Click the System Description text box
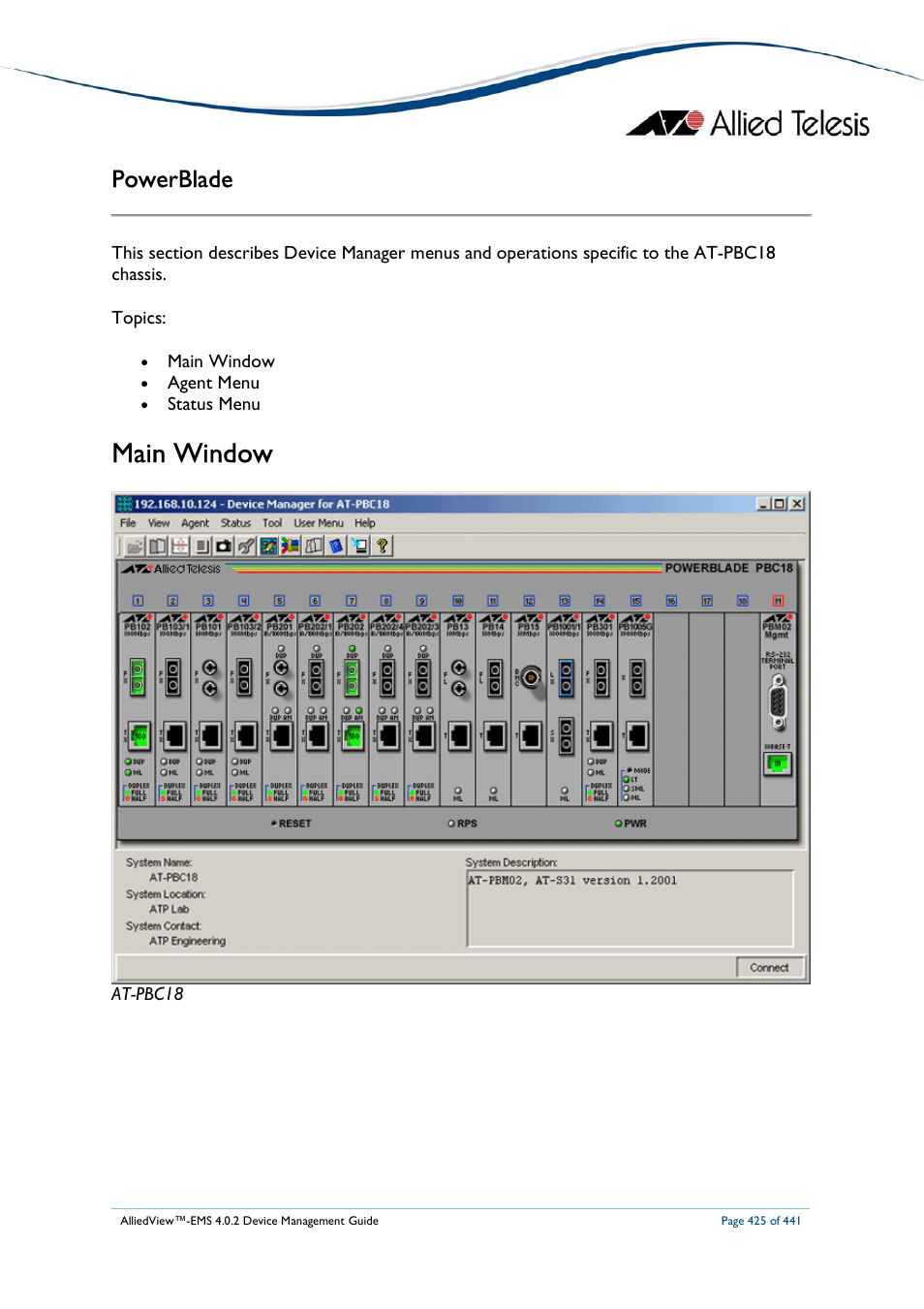924x1309 pixels. [x=630, y=909]
